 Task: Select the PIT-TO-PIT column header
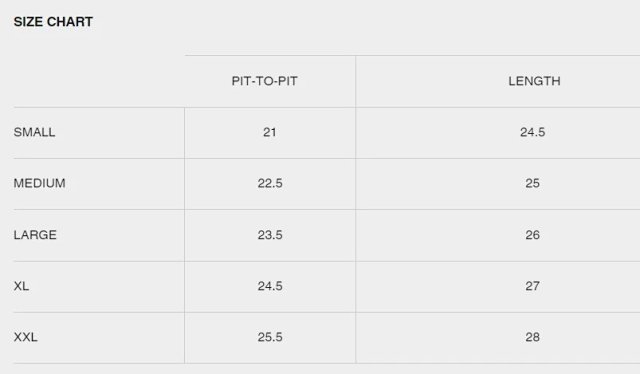coord(264,81)
